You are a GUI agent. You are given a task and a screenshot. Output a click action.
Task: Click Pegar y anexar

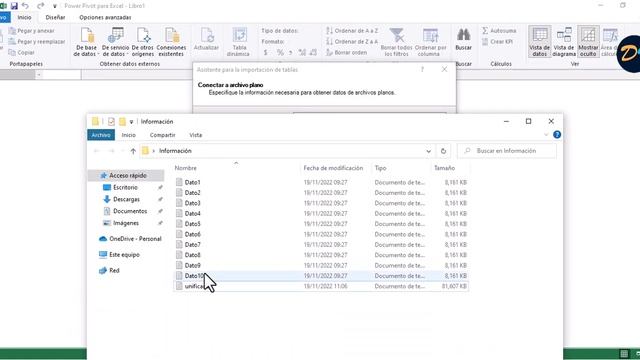pos(31,31)
